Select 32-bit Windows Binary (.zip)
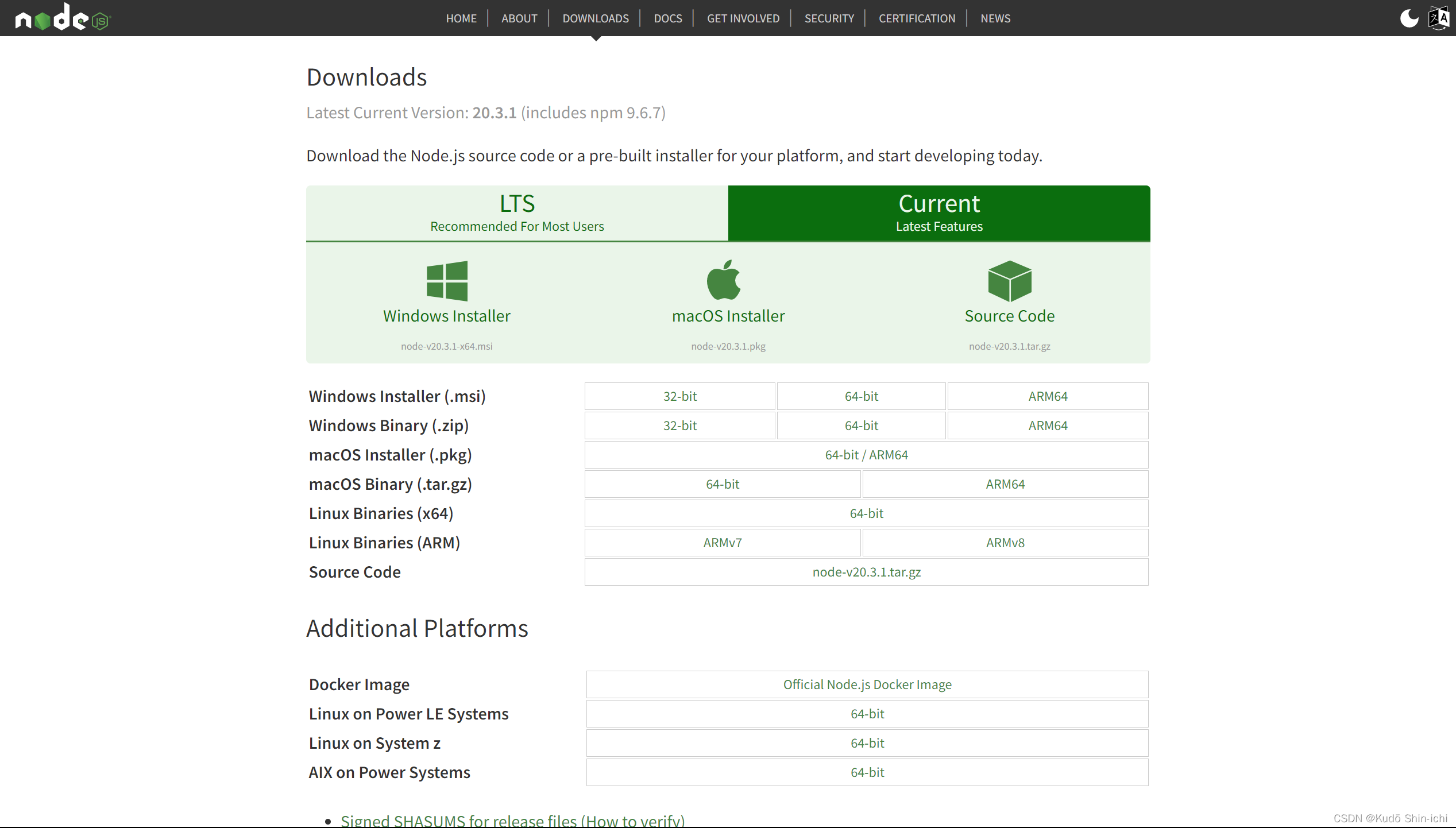Screen dimensions: 1456x828 coord(680,425)
